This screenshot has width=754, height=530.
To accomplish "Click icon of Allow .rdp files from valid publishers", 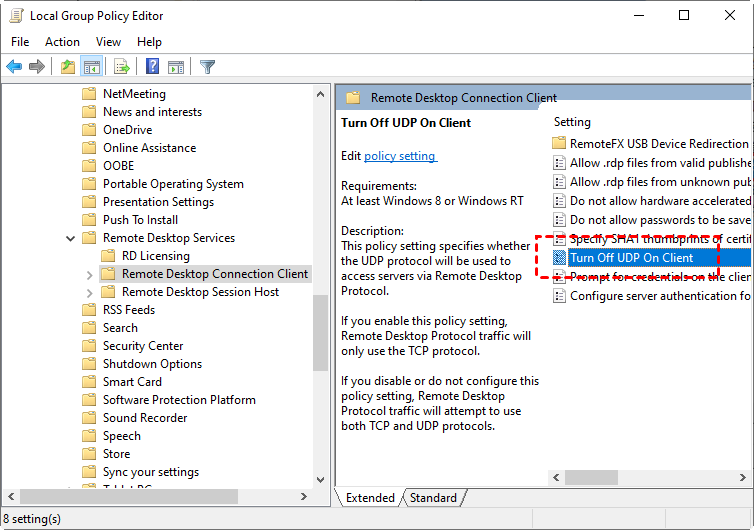I will (559, 163).
